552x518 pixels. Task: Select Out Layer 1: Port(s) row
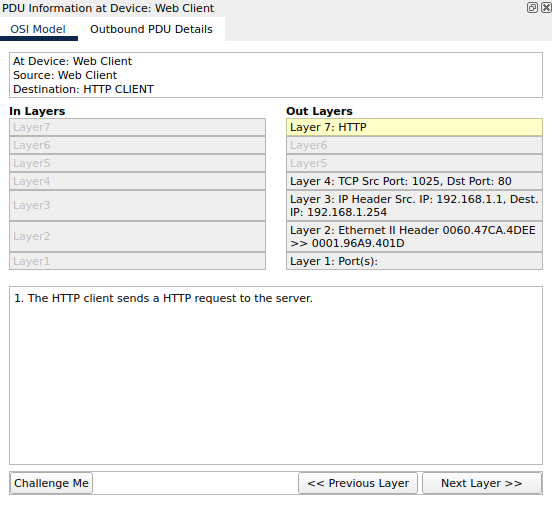[x=414, y=261]
